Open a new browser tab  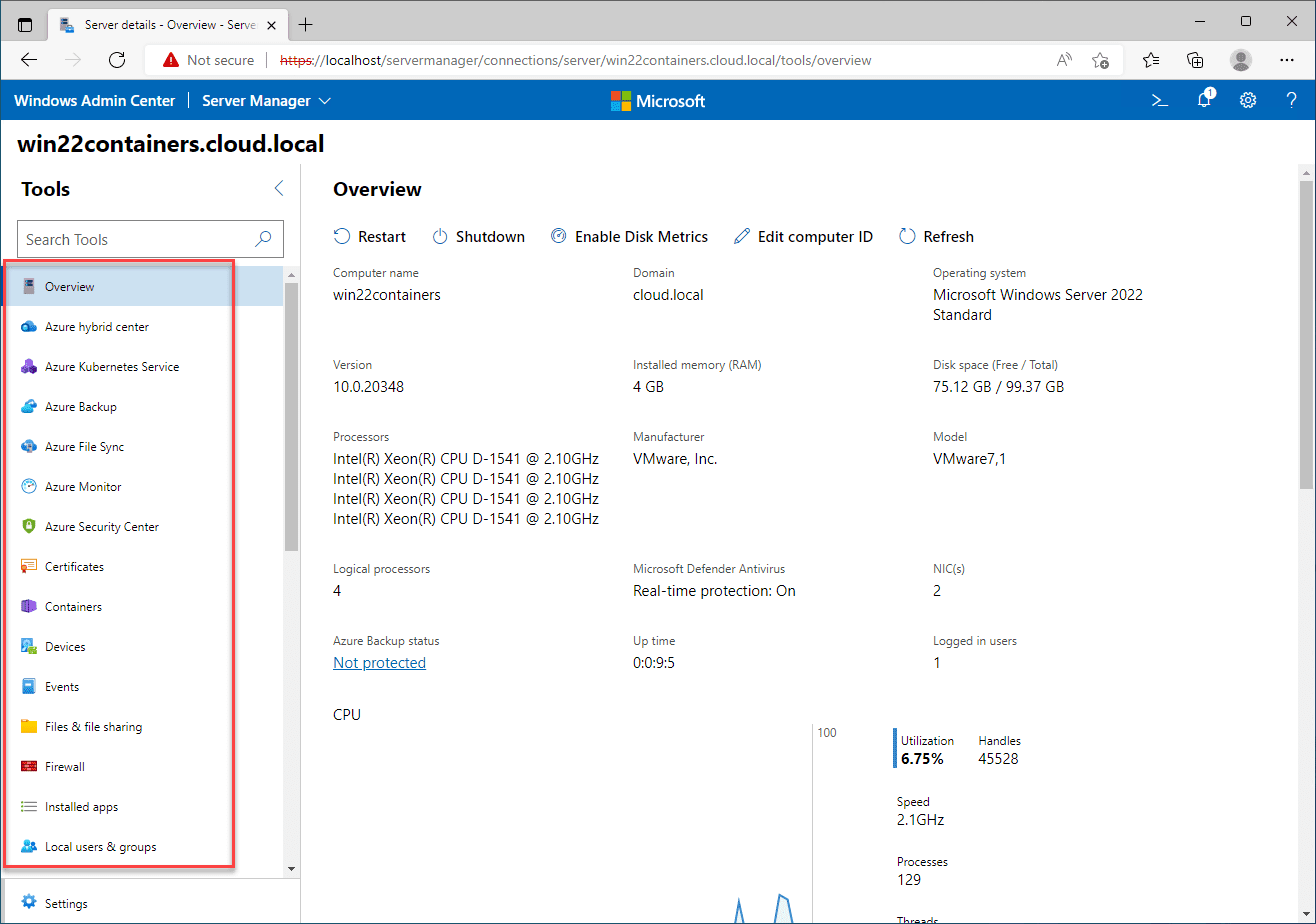coord(306,24)
